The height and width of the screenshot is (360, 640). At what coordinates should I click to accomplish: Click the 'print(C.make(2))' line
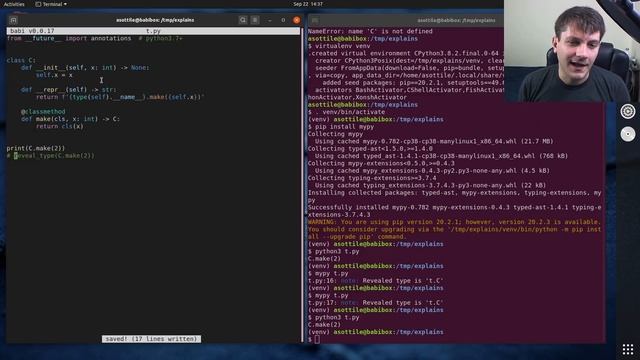(36, 149)
